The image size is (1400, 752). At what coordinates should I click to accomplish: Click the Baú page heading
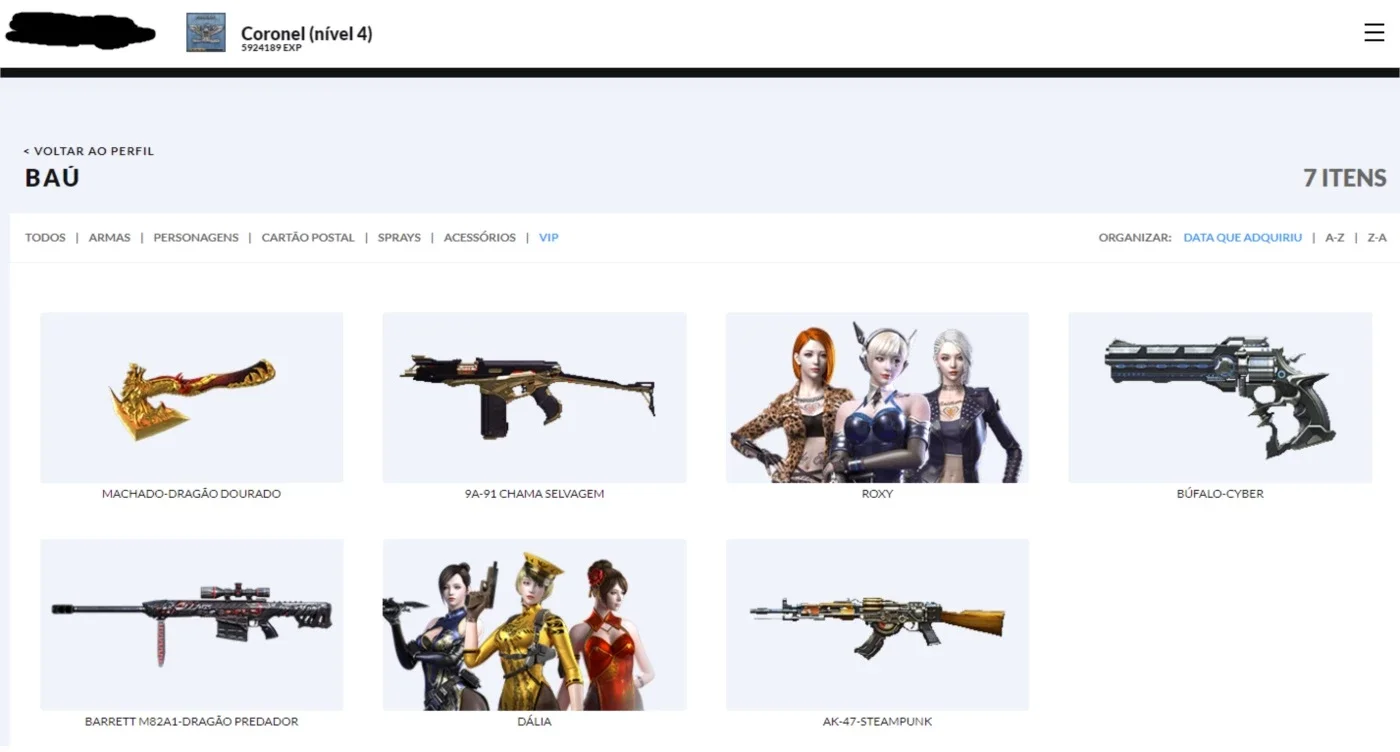pyautogui.click(x=52, y=178)
